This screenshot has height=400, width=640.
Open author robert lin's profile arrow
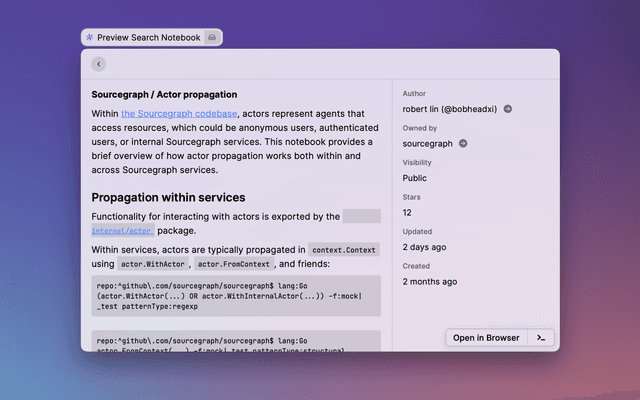point(508,108)
